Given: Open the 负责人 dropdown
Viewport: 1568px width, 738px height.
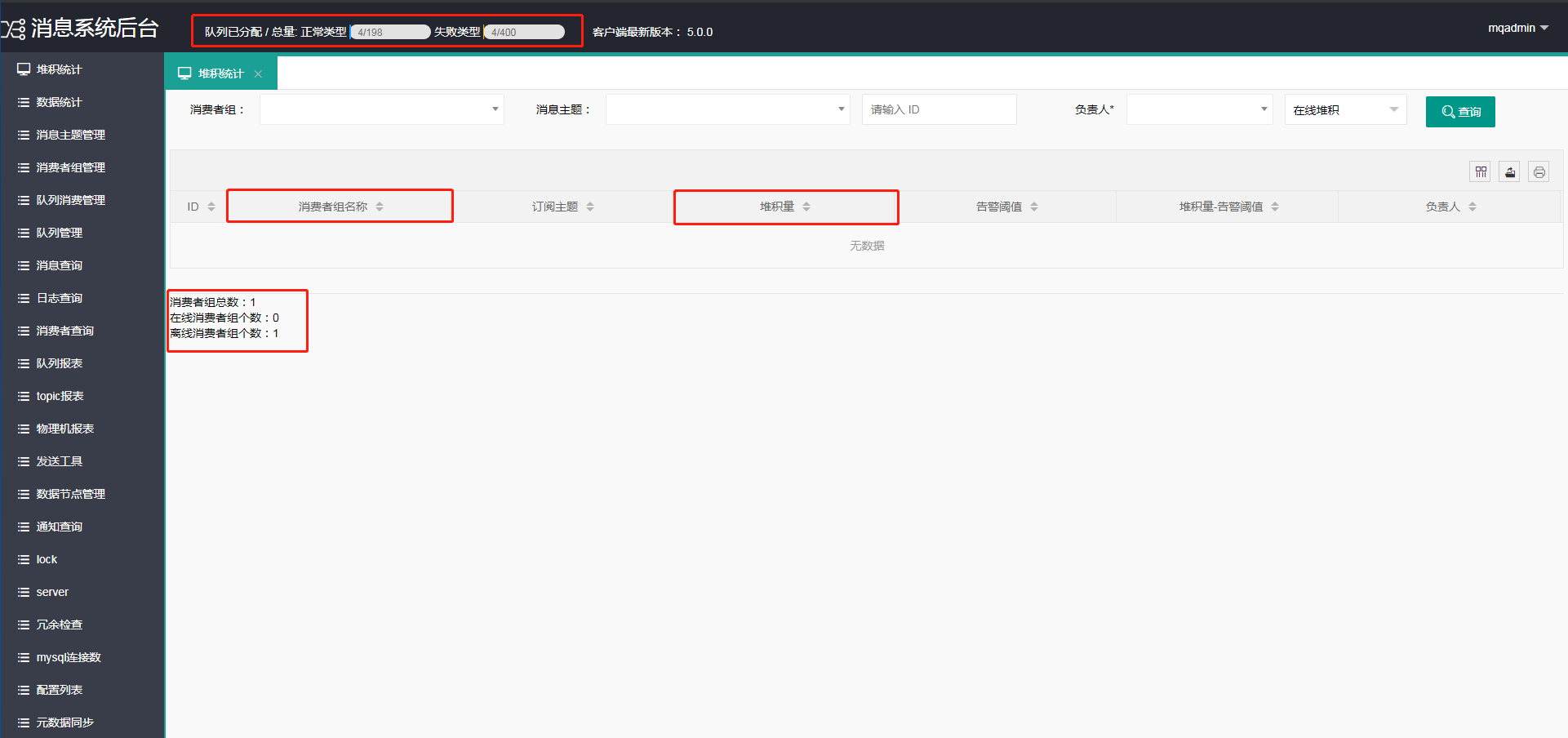Looking at the screenshot, I should click(x=1199, y=109).
